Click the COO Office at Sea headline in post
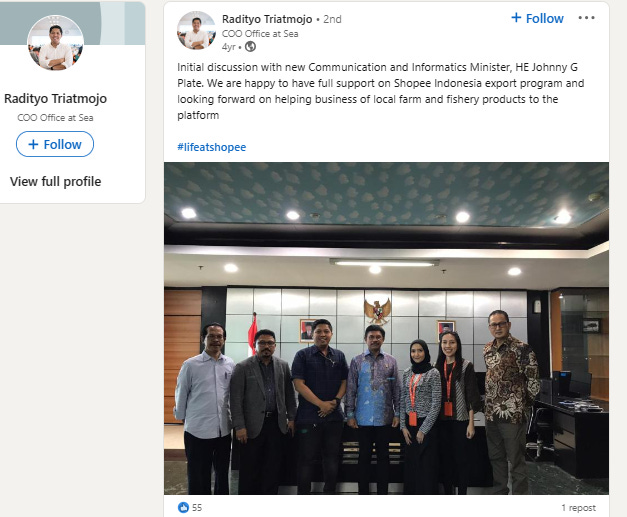This screenshot has width=627, height=517. pyautogui.click(x=260, y=34)
